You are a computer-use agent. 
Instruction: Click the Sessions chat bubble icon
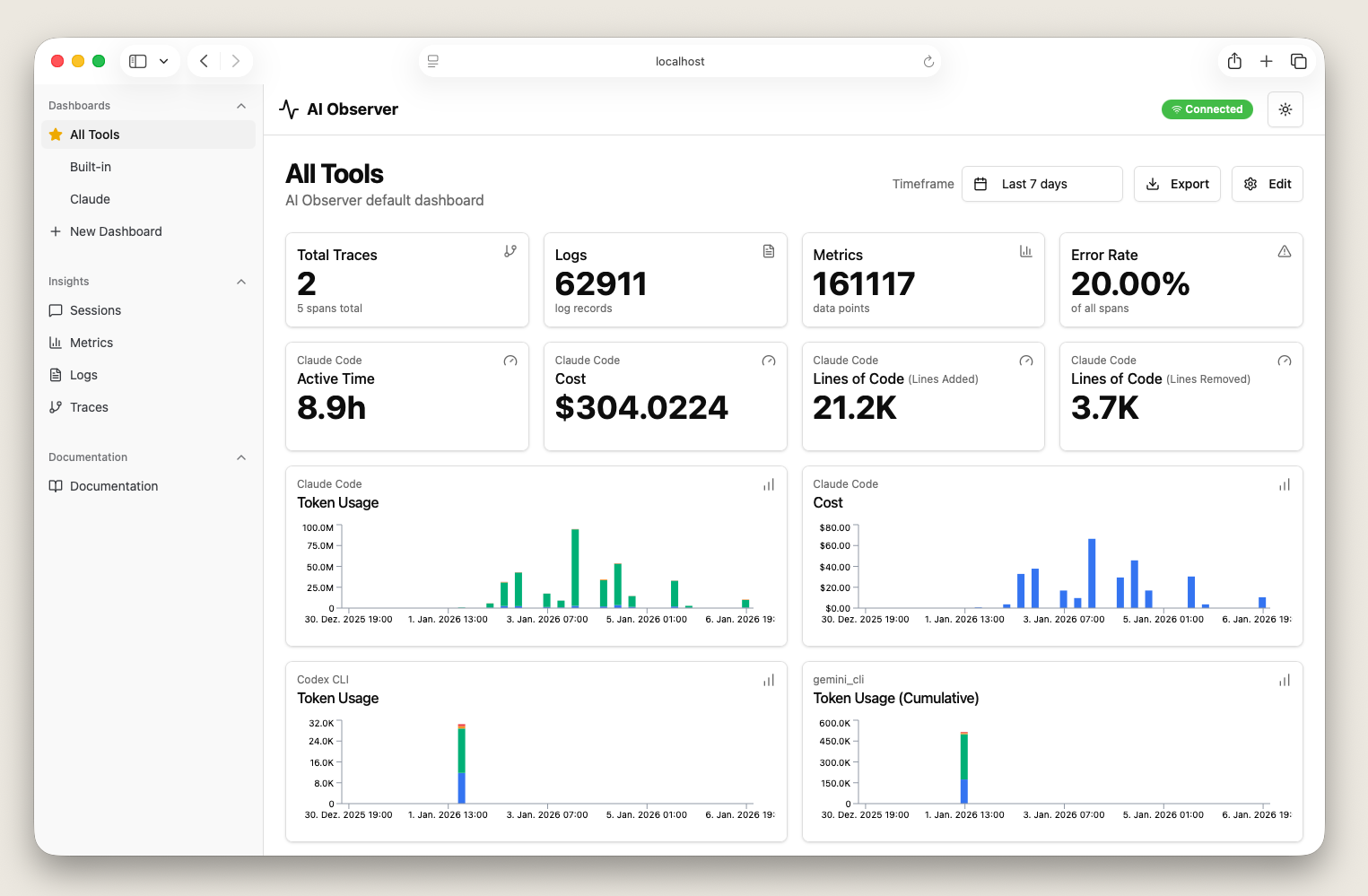(57, 309)
